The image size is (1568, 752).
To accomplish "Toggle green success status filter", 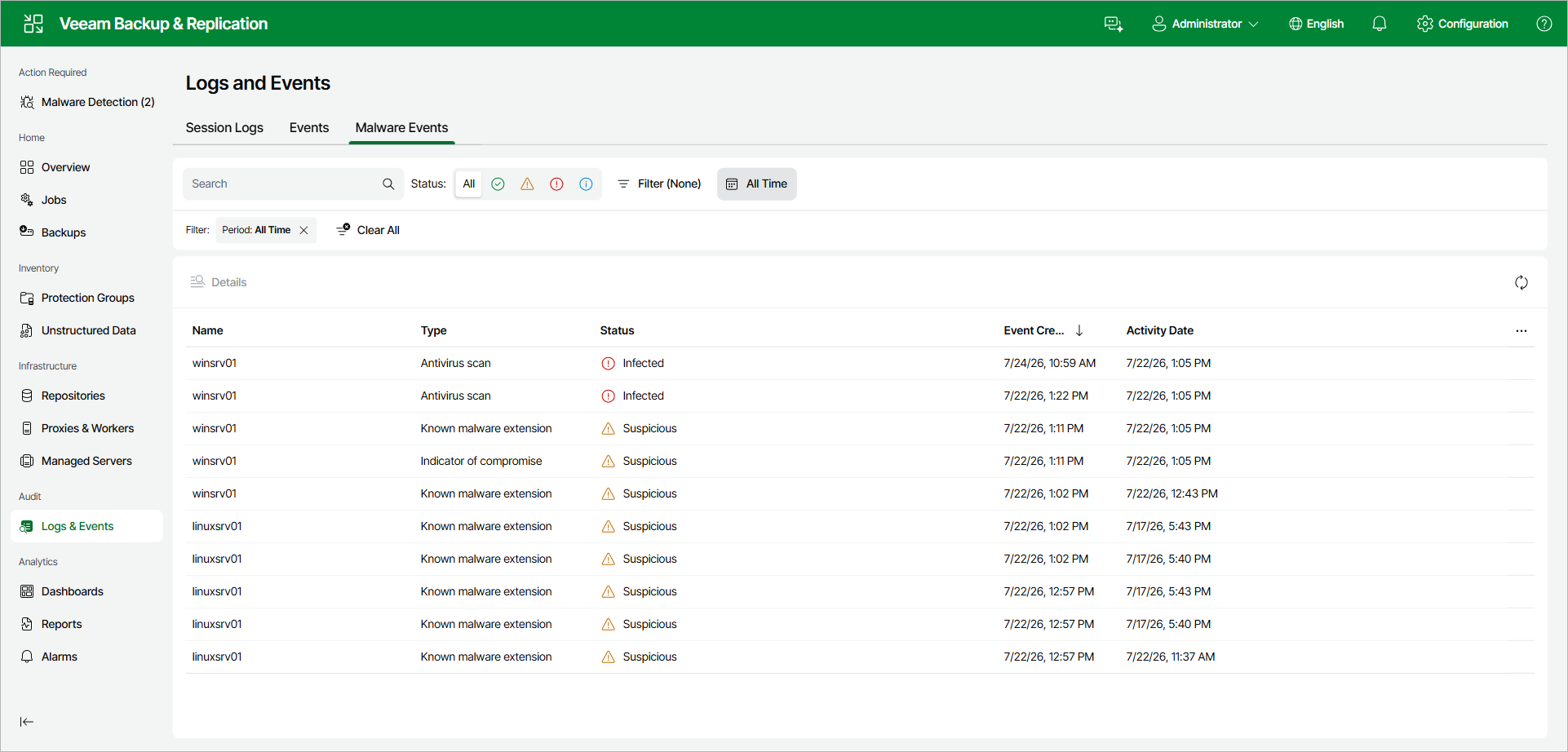I will point(498,184).
